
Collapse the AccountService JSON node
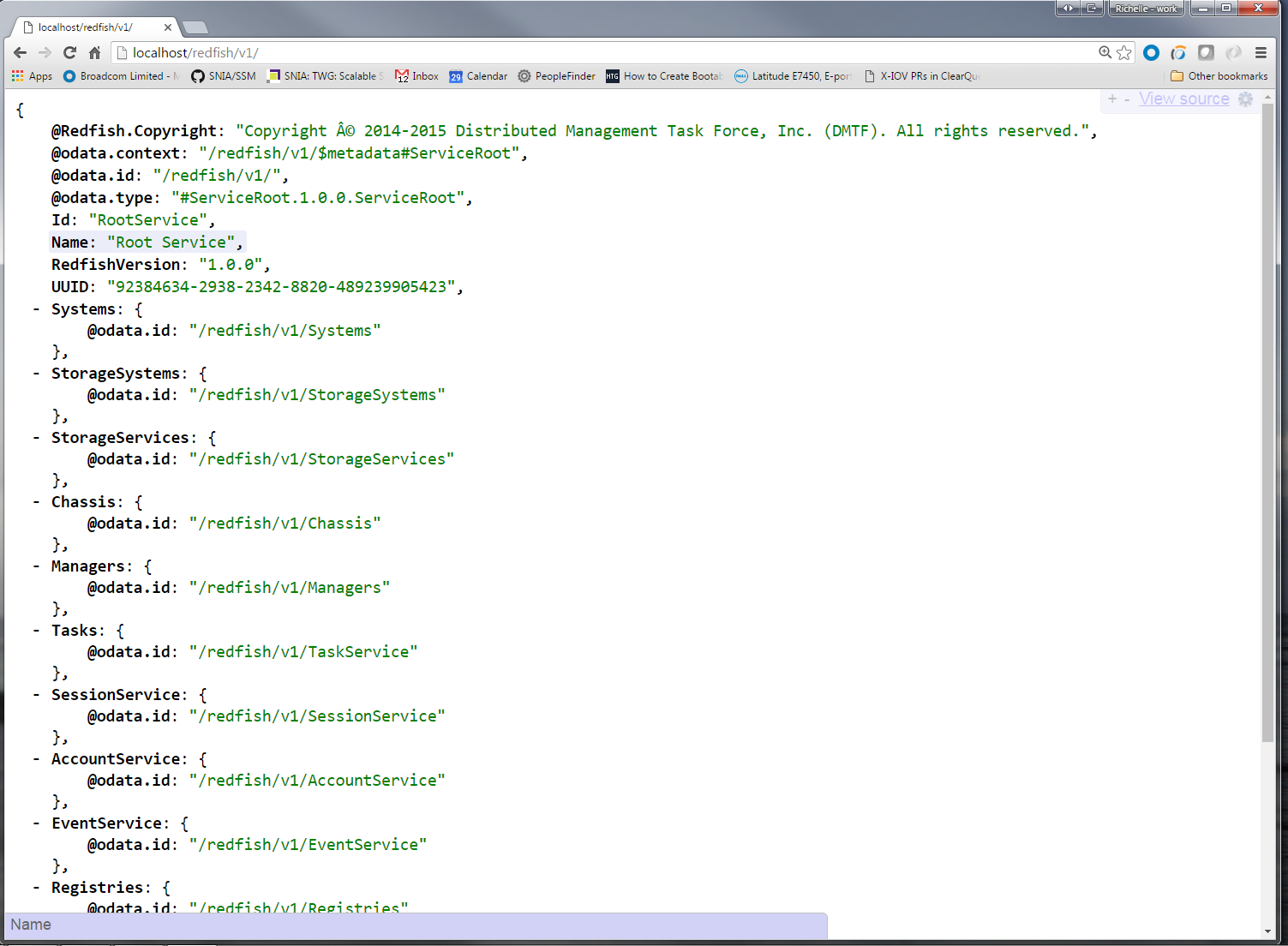point(36,759)
